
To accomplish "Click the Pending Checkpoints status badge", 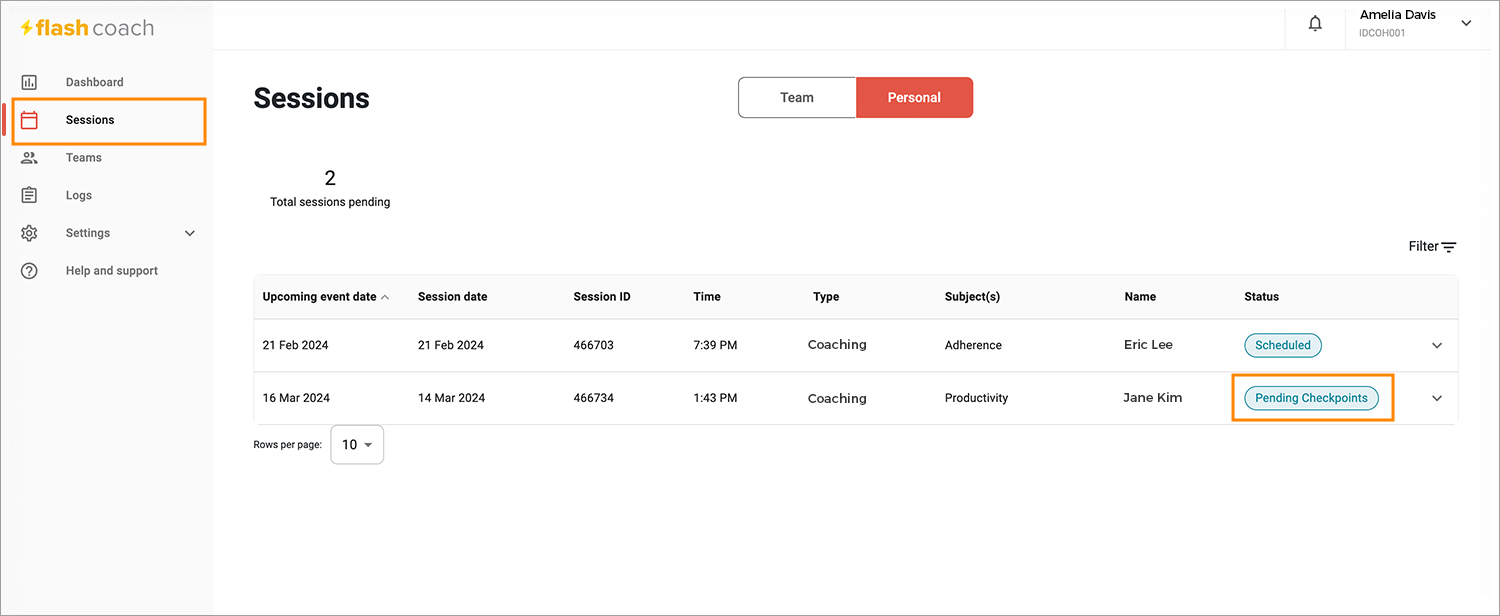I will point(1311,398).
